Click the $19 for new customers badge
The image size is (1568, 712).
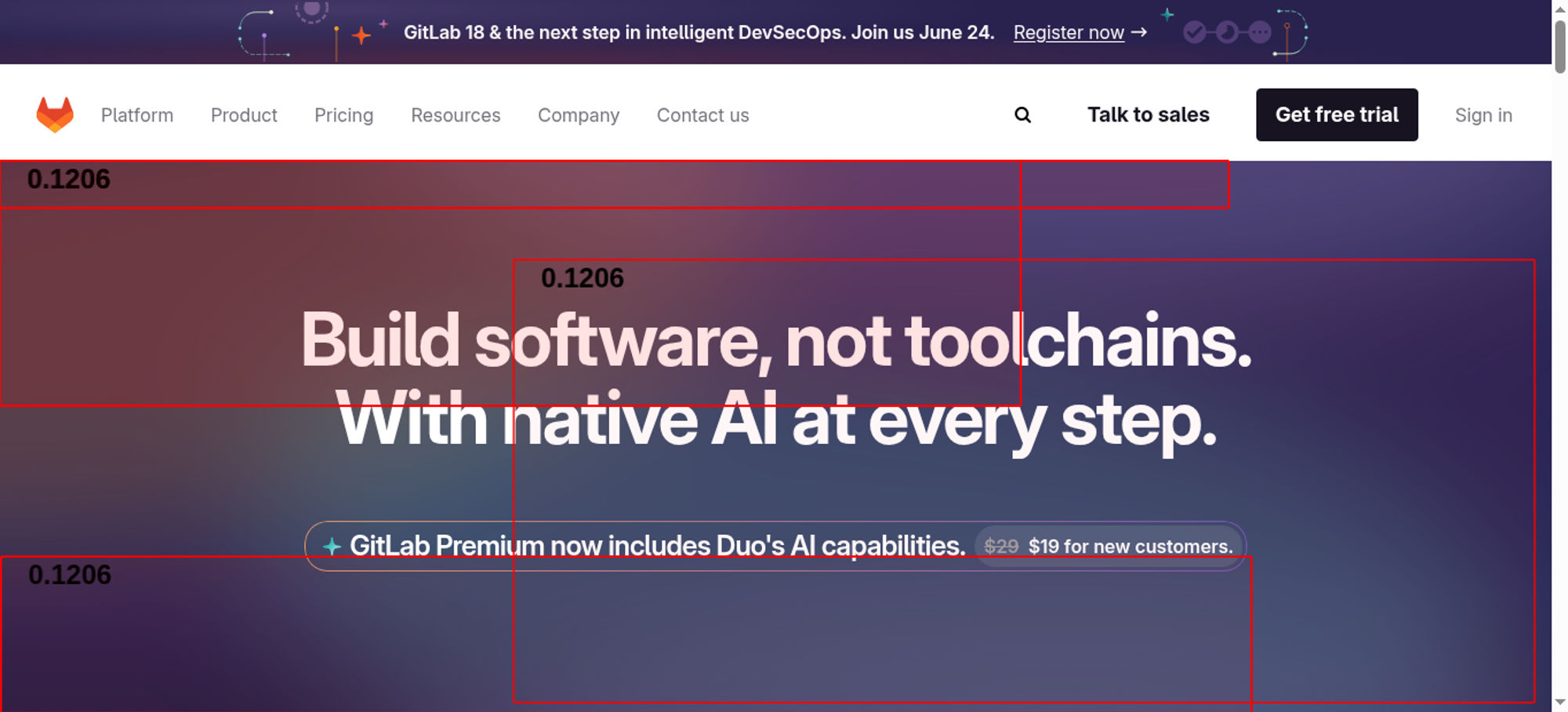(x=1108, y=547)
